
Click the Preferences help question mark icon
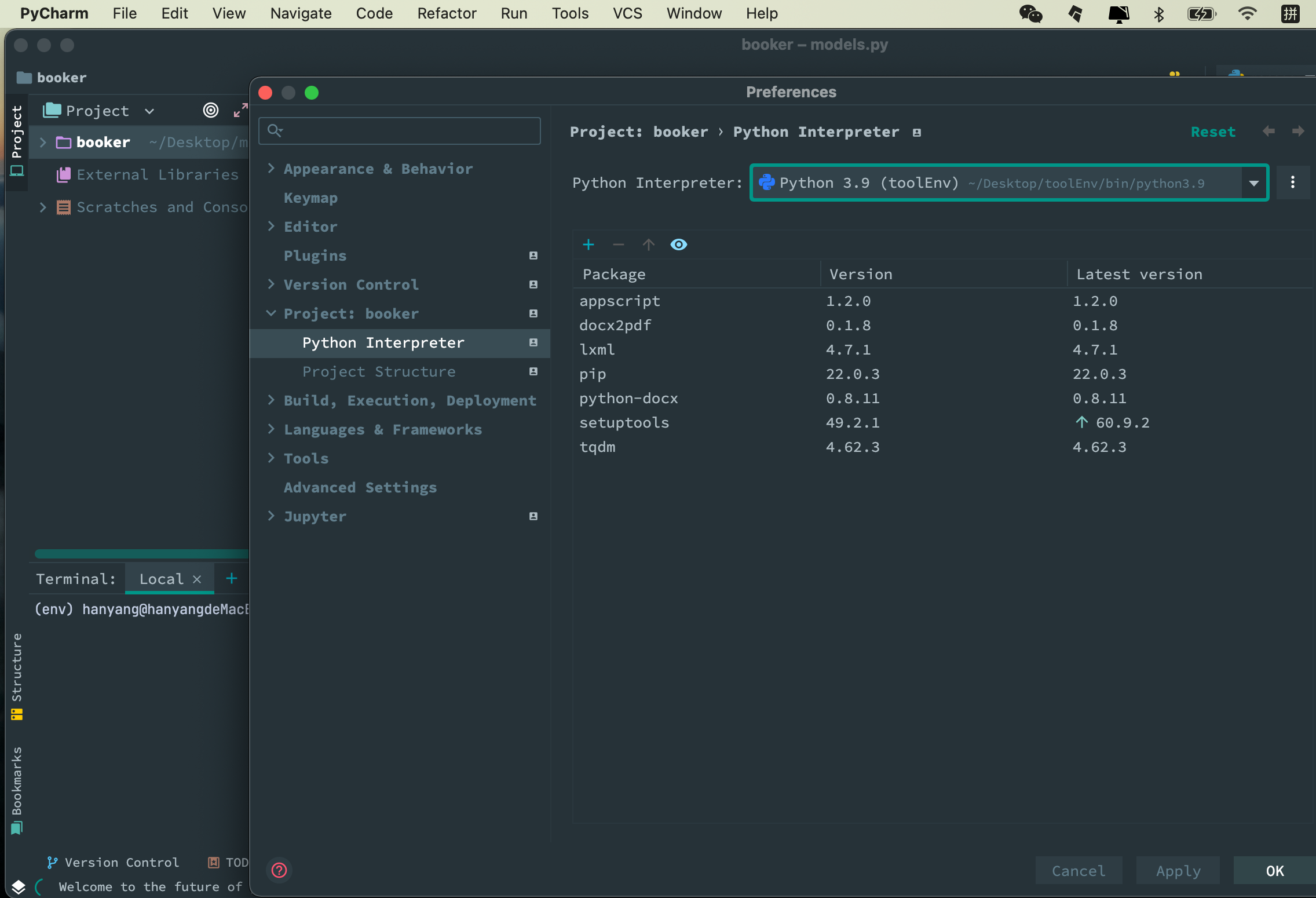click(279, 870)
